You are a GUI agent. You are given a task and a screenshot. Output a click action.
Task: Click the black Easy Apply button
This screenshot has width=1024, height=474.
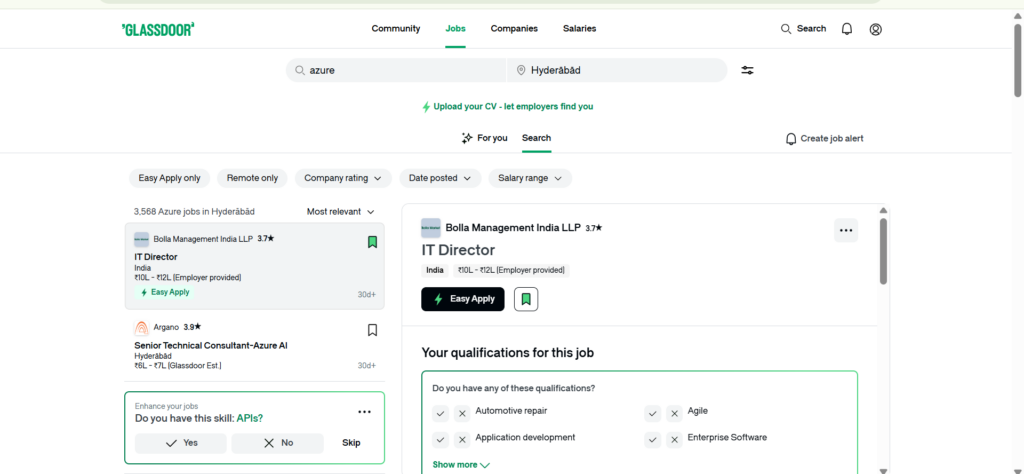tap(463, 299)
